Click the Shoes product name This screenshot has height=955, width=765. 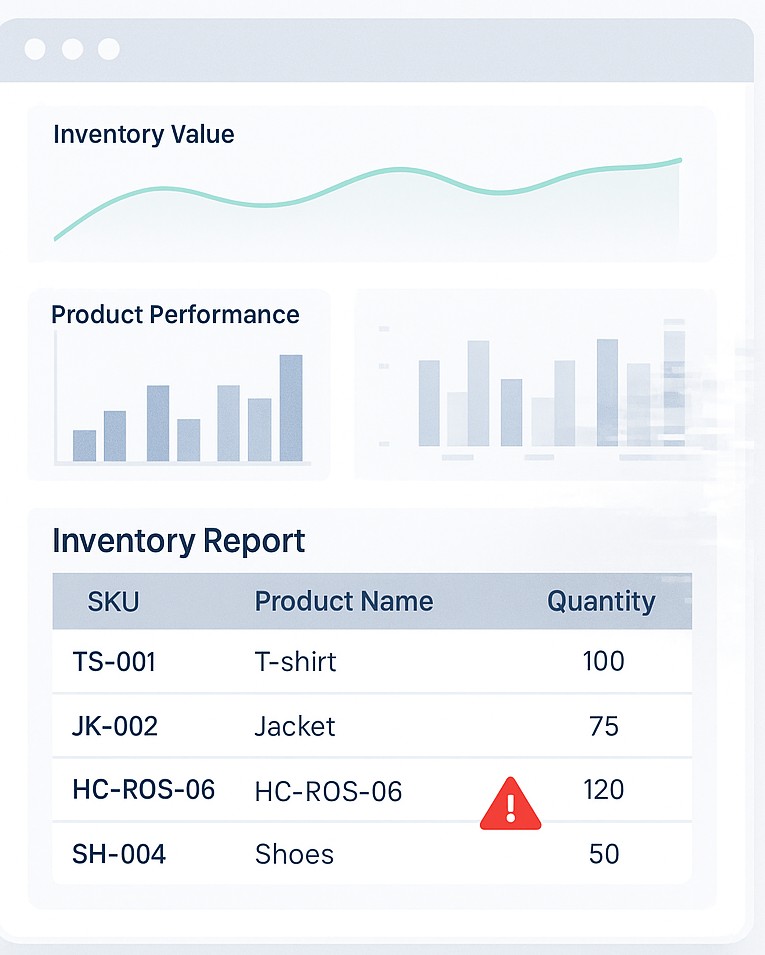(x=294, y=854)
